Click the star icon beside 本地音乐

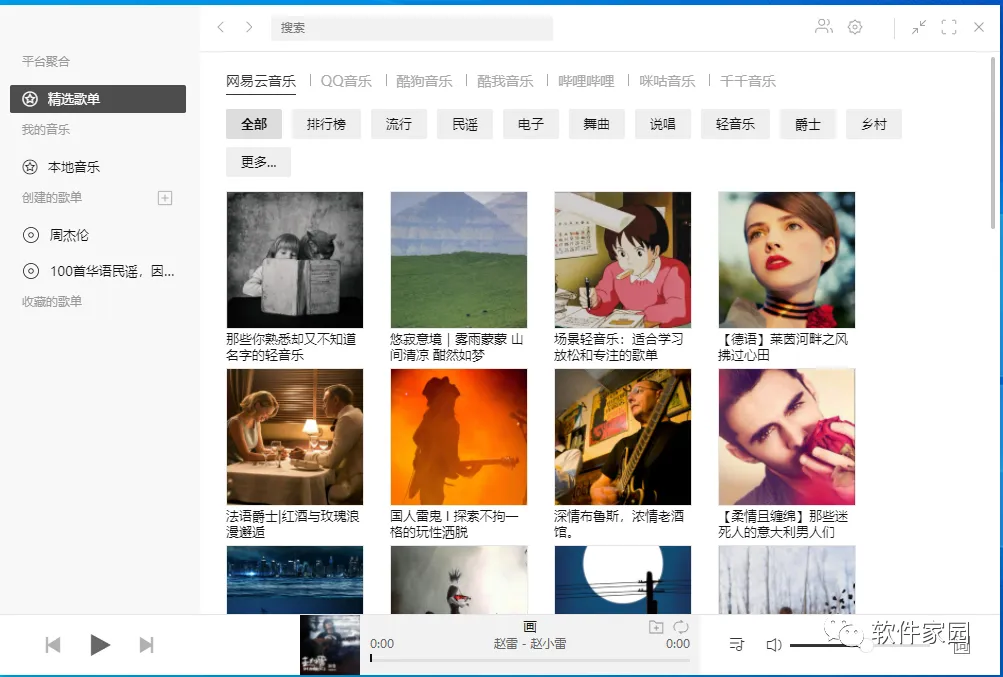[x=30, y=167]
